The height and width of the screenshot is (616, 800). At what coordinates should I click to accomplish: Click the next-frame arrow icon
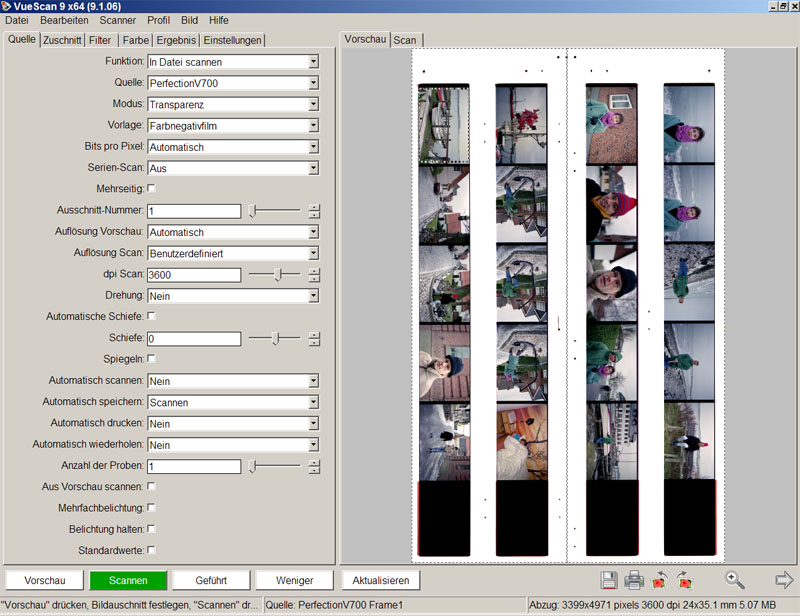tap(784, 580)
